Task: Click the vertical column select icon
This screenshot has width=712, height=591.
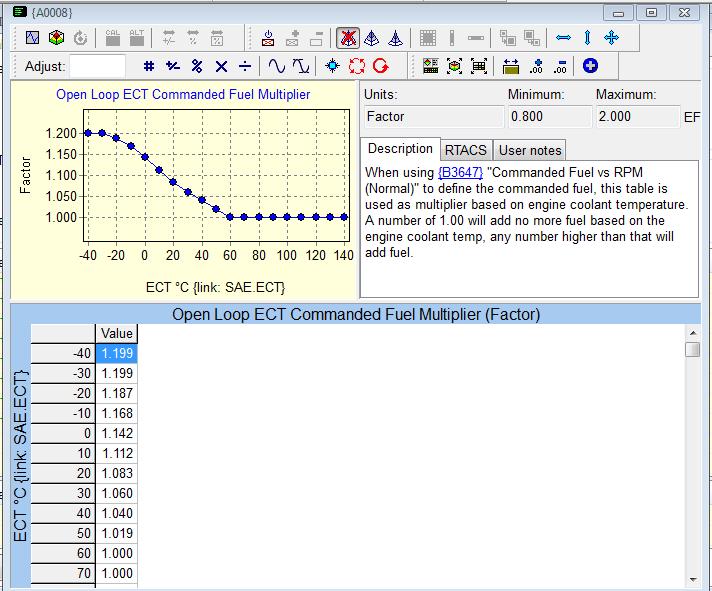Action: [x=452, y=38]
